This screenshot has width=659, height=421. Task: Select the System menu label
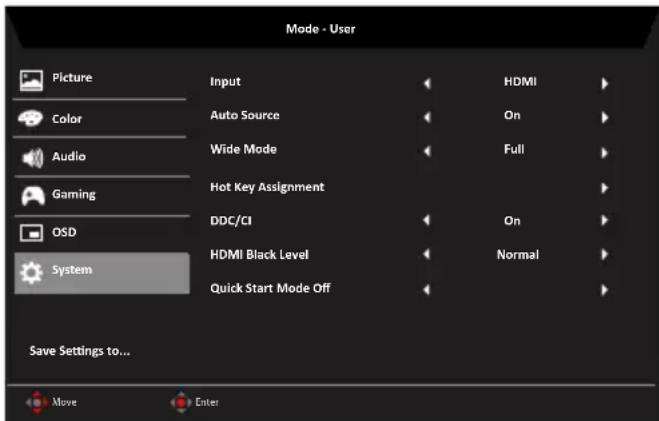coord(72,269)
